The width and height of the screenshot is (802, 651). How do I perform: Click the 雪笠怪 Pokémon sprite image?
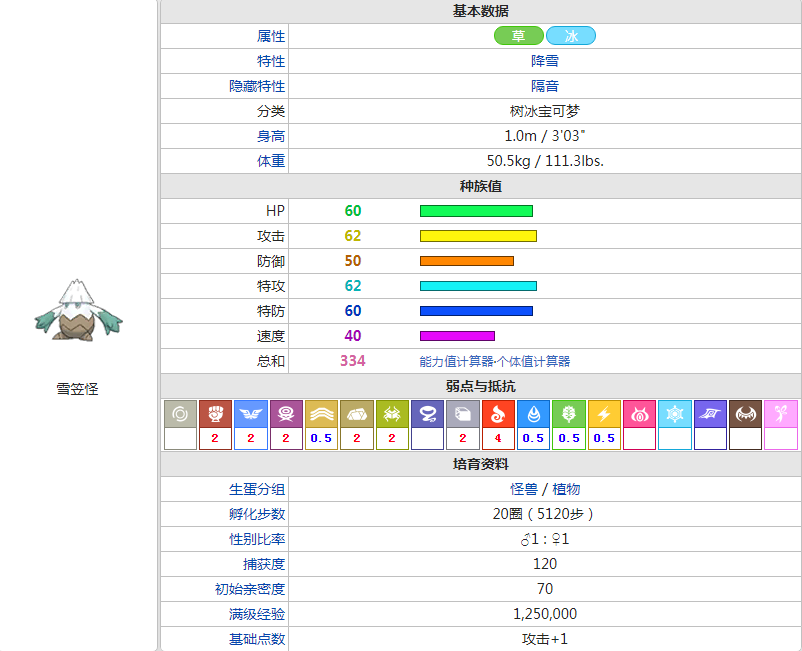78,310
